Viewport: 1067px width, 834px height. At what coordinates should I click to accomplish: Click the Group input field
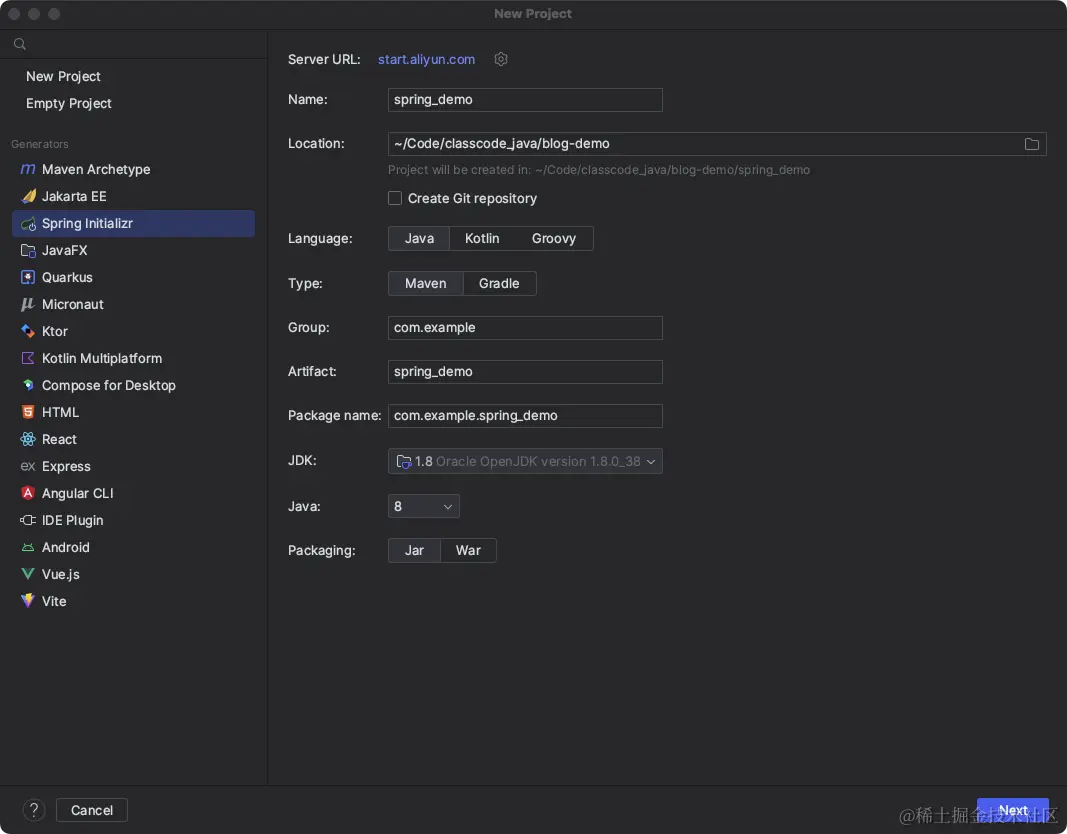[525, 328]
